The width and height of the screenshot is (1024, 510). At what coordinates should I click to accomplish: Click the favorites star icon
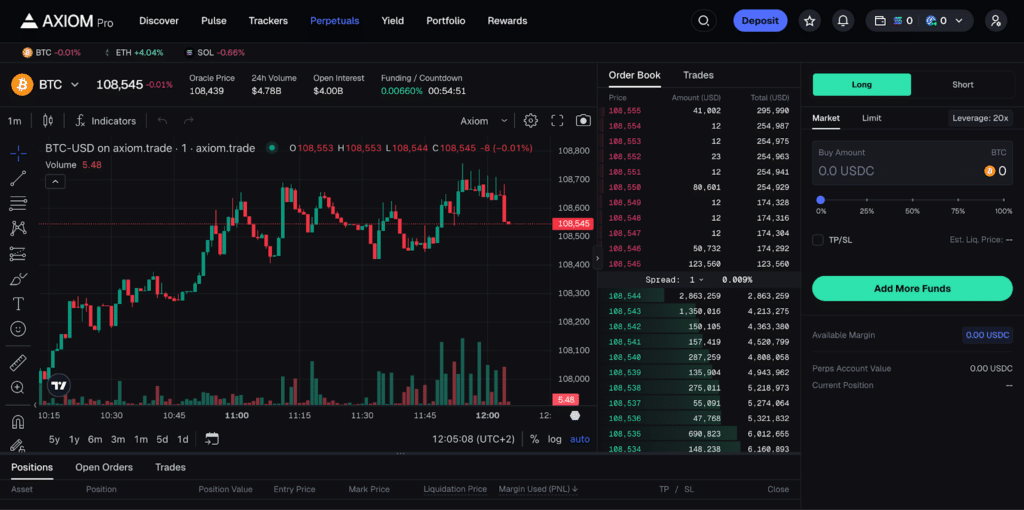[810, 21]
